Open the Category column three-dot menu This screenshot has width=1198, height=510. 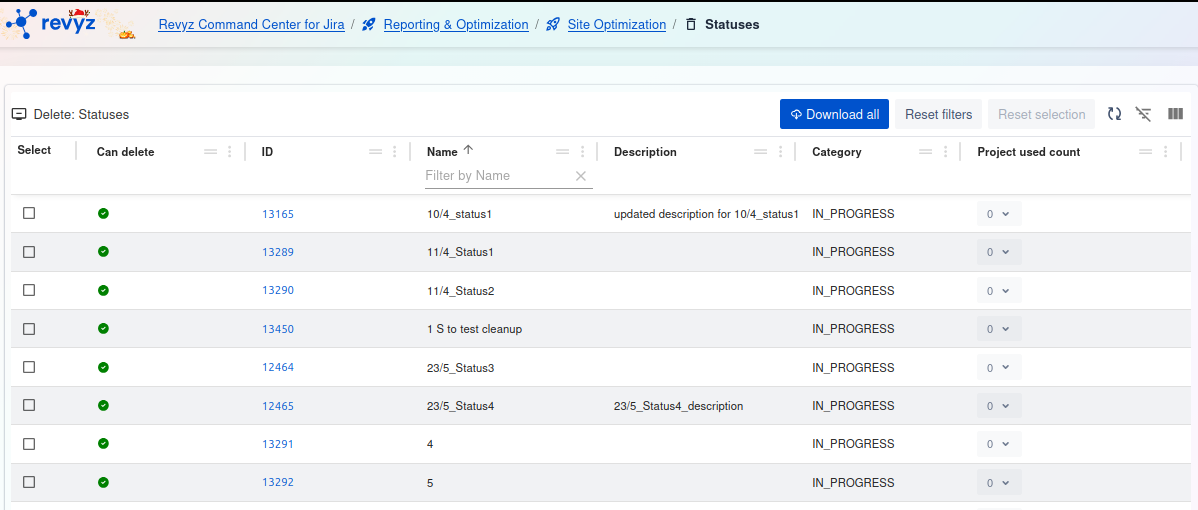946,152
